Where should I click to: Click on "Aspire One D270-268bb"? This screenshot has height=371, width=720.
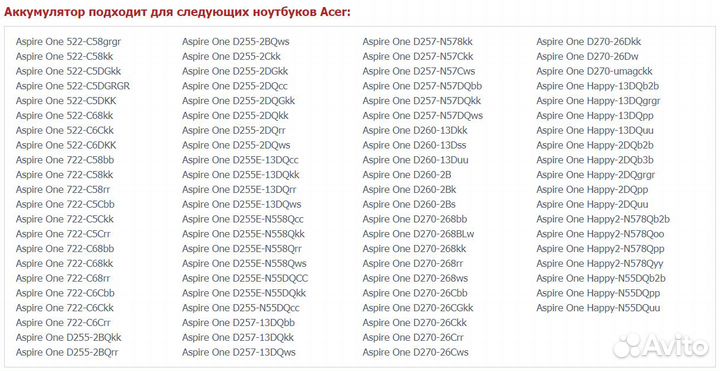[x=415, y=219]
